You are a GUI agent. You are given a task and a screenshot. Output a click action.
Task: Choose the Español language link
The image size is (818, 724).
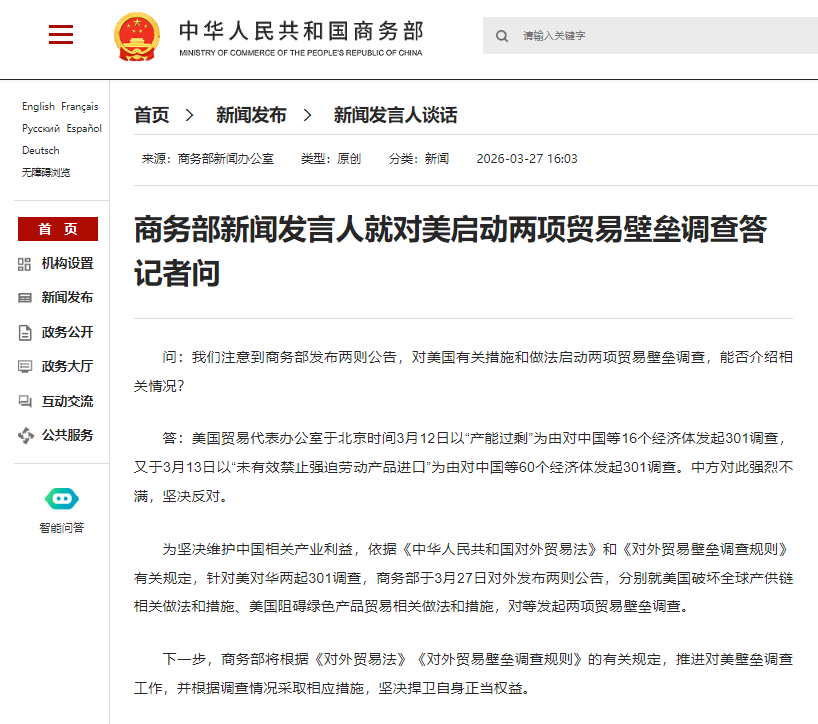click(x=84, y=129)
